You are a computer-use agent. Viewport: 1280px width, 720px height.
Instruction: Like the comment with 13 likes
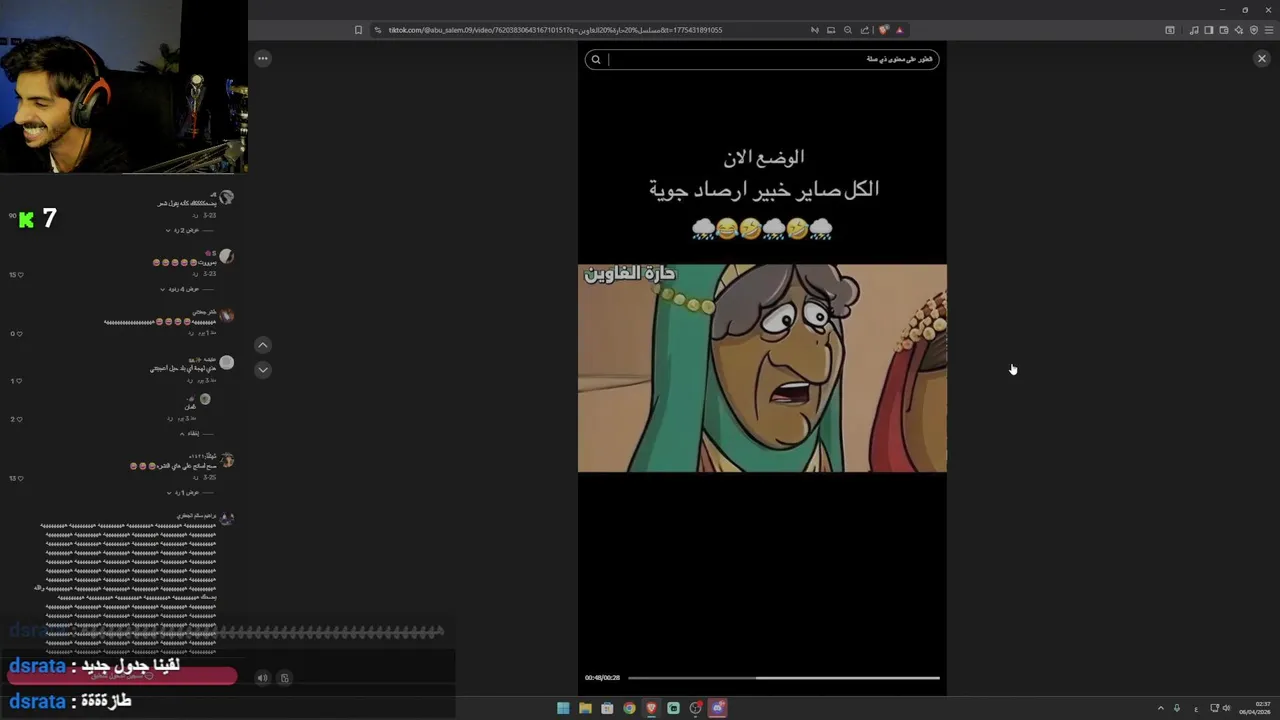point(19,478)
